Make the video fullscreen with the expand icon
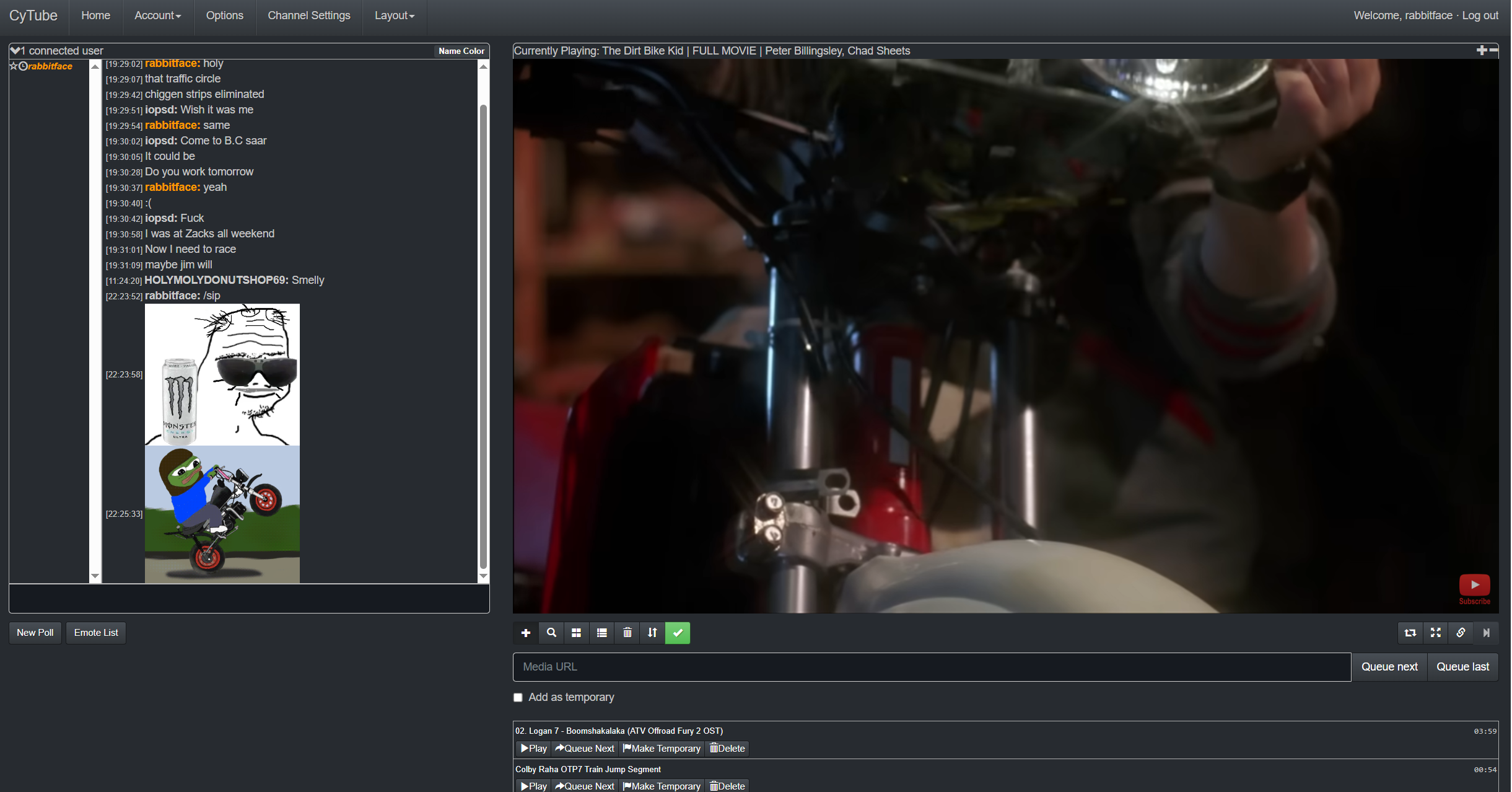This screenshot has width=1512, height=792. point(1436,633)
